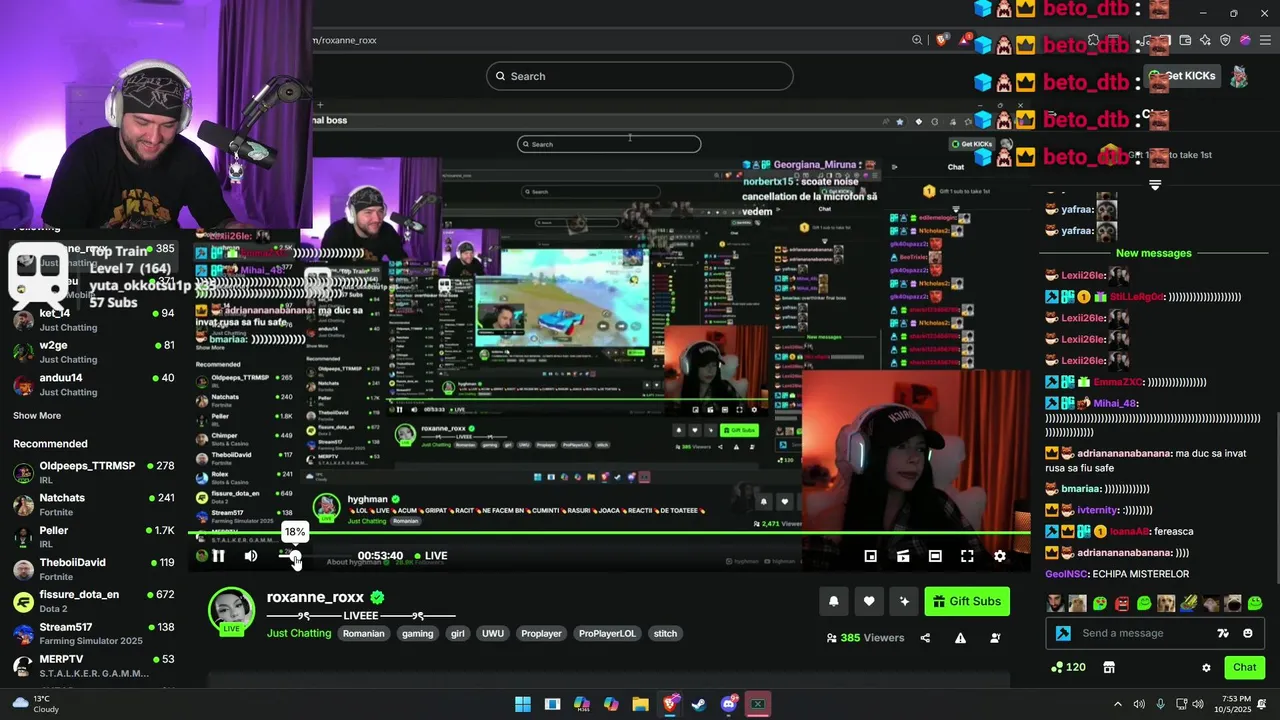Open the emote picker smiley icon
The image size is (1280, 720).
1248,633
